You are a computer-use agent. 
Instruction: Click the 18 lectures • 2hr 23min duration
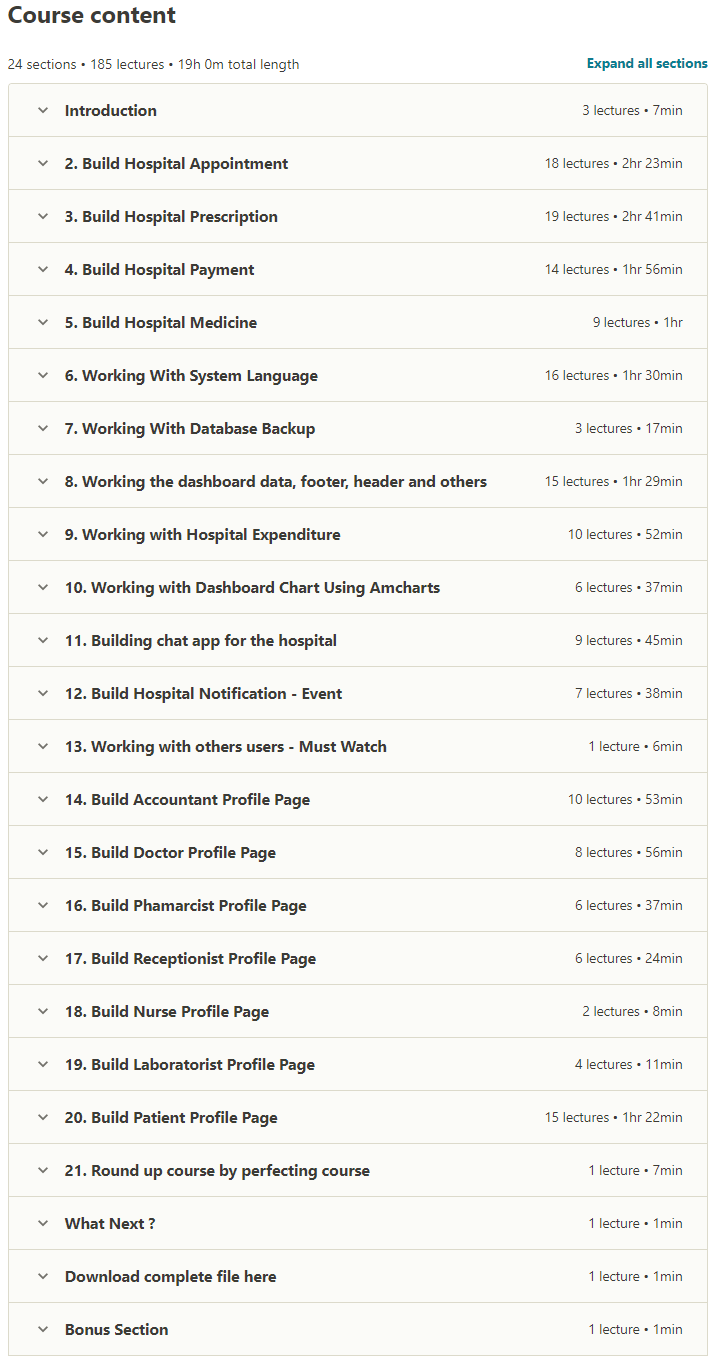point(614,164)
